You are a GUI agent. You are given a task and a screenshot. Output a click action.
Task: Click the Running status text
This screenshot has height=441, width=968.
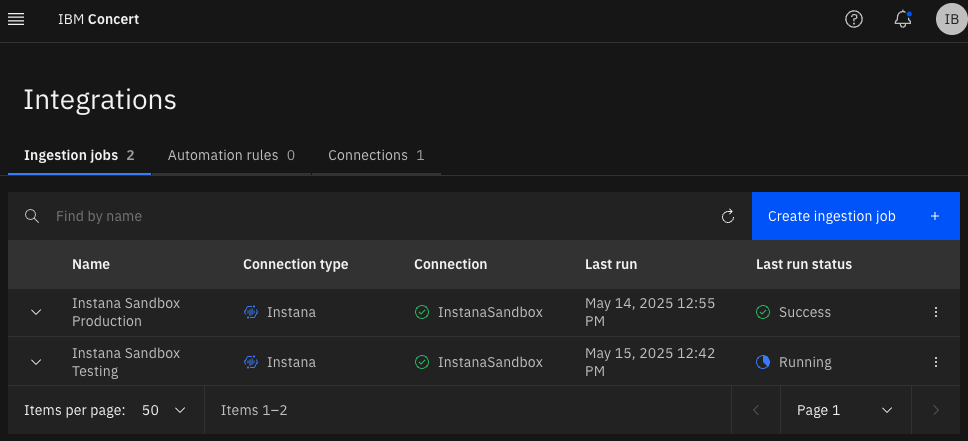tap(805, 362)
